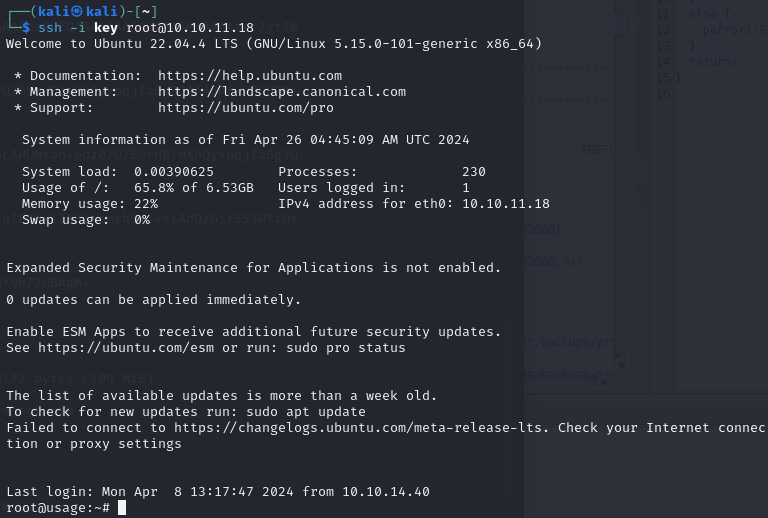Image resolution: width=768 pixels, height=518 pixels.
Task: Select the last login source IP 10.10.14.40
Action: click(386, 492)
